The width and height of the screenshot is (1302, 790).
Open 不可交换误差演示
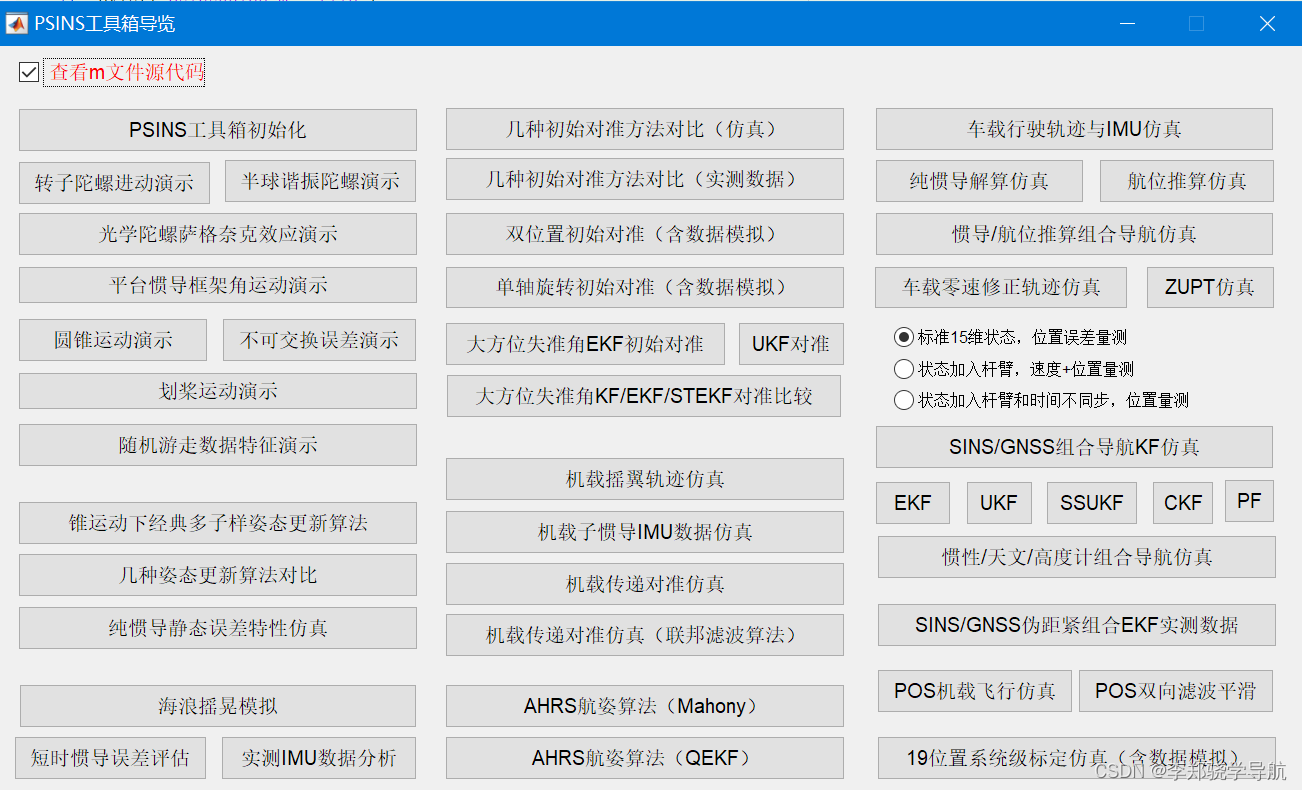point(320,340)
